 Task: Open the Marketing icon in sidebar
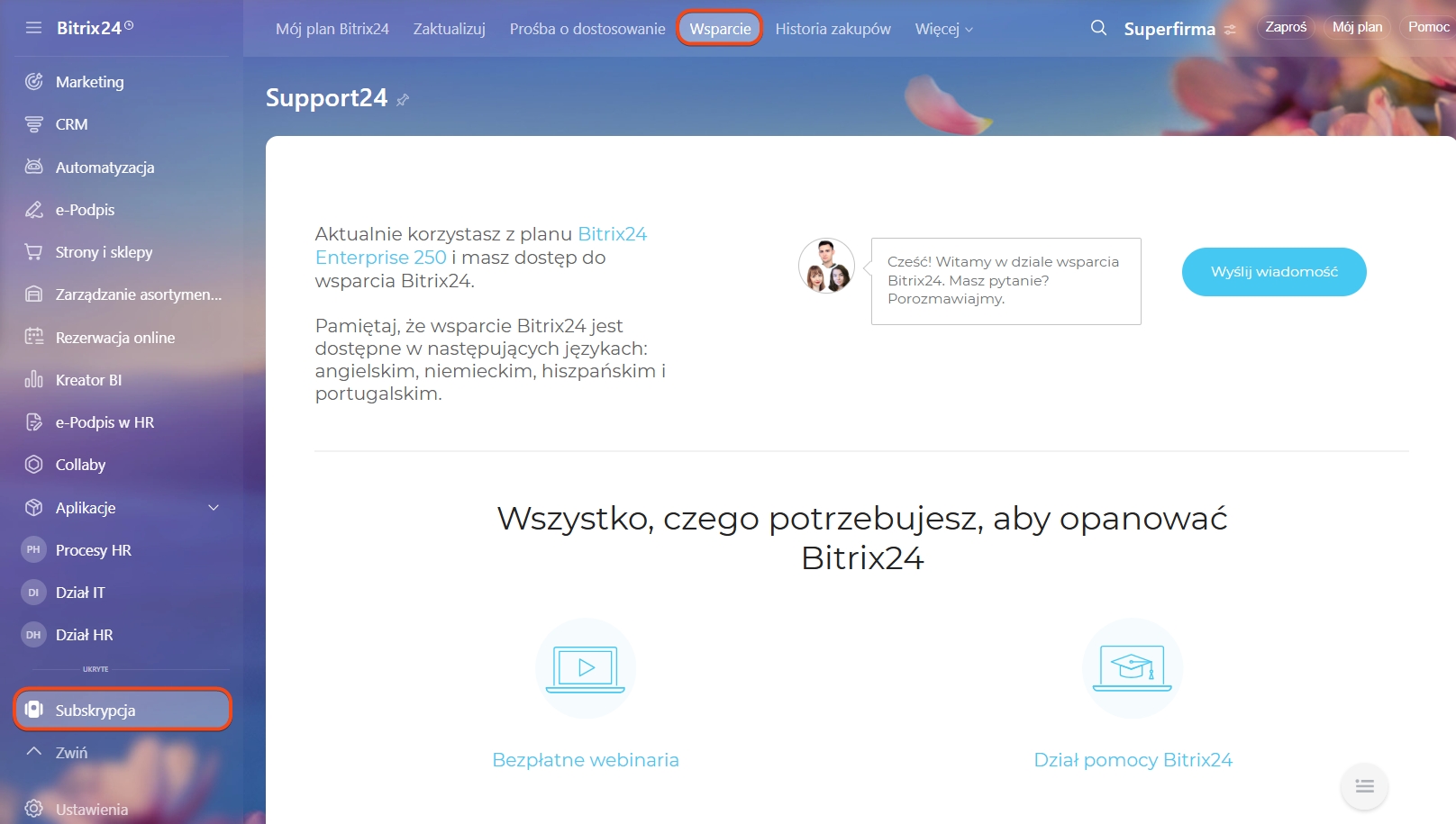(x=34, y=82)
